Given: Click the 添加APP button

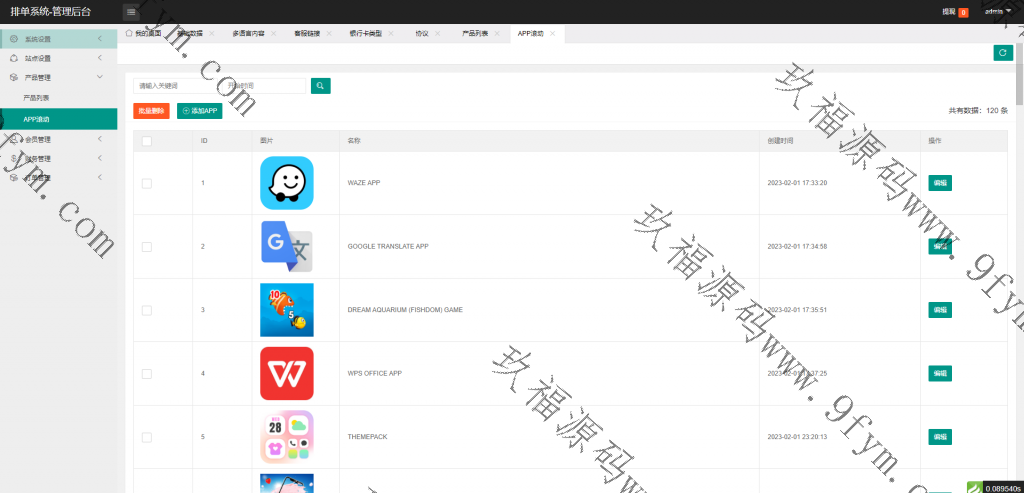Looking at the screenshot, I should click(200, 111).
